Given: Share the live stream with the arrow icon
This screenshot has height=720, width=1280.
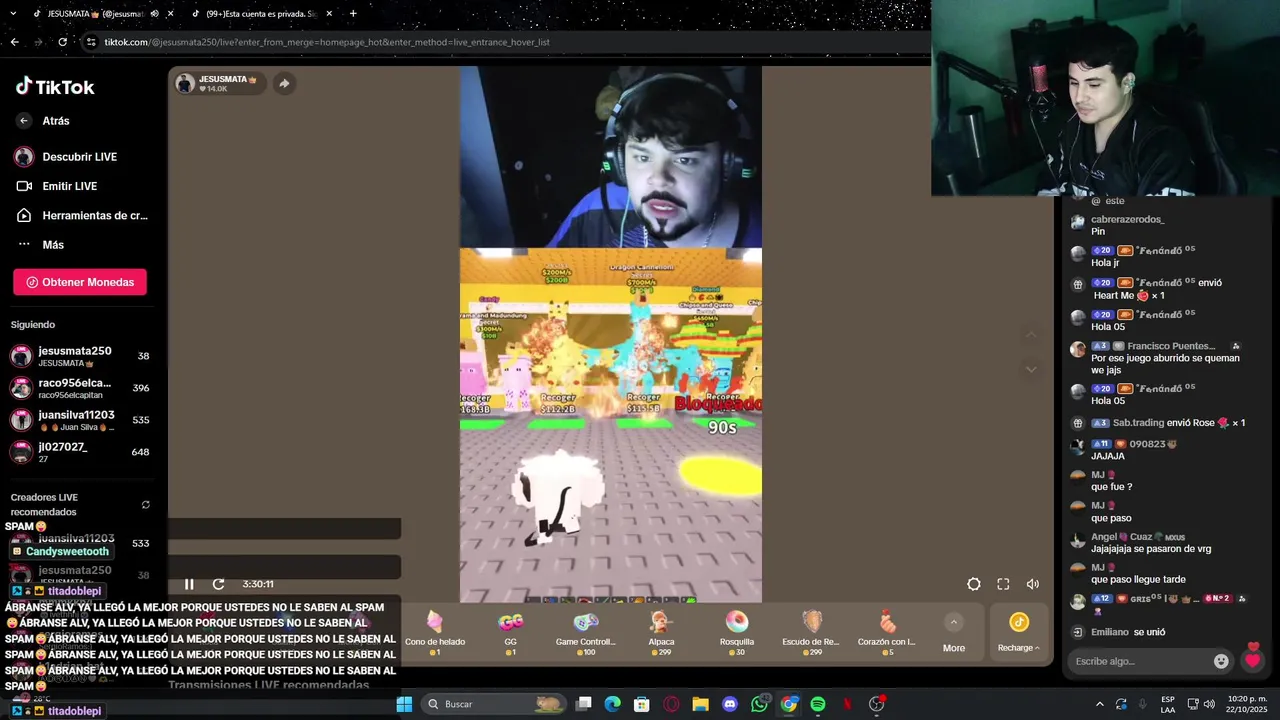Looking at the screenshot, I should tap(284, 83).
